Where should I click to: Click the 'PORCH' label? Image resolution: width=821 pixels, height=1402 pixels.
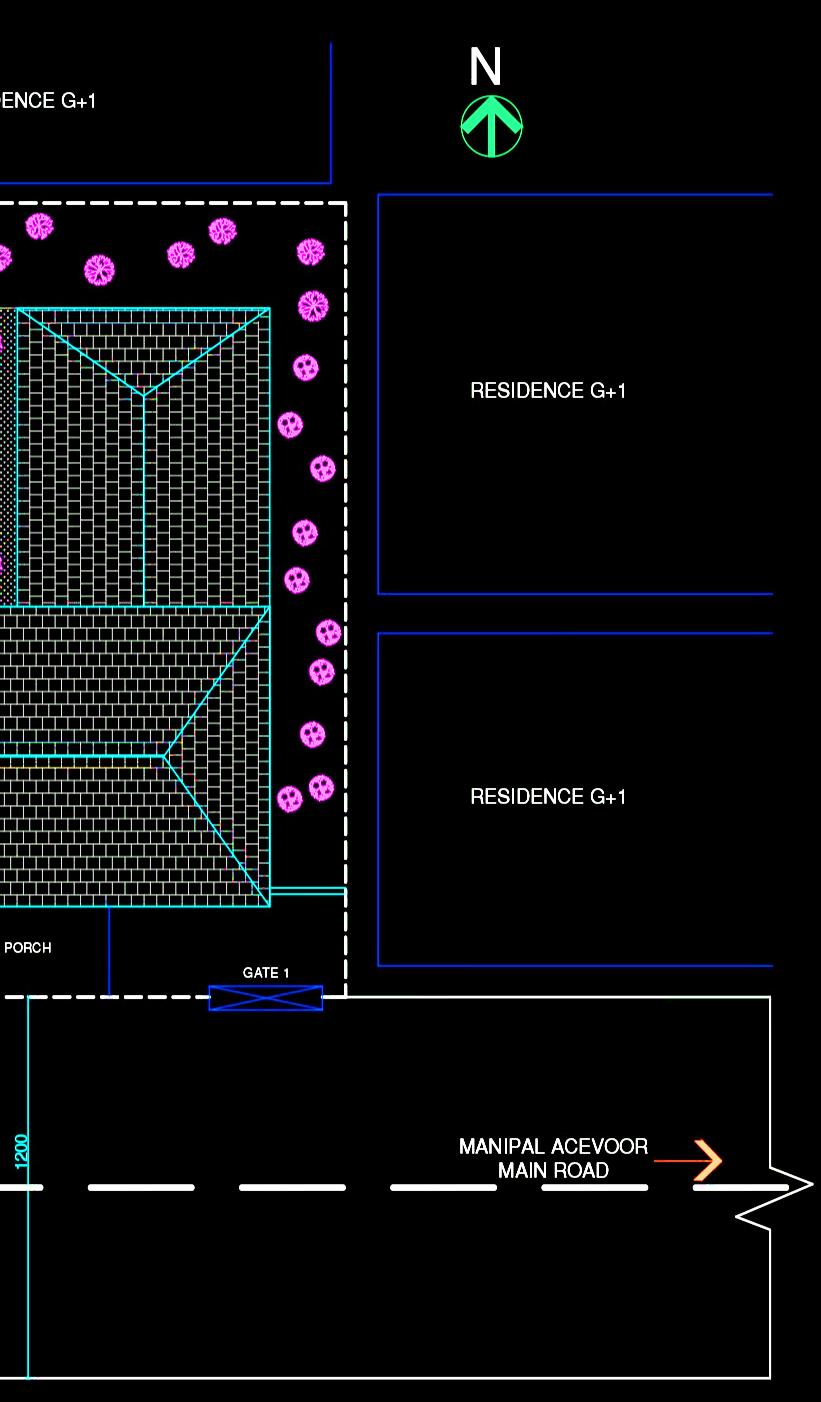point(28,948)
